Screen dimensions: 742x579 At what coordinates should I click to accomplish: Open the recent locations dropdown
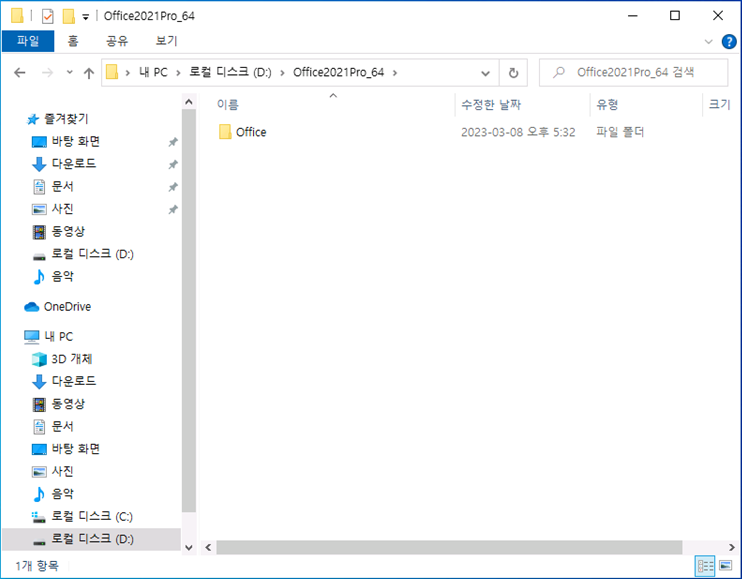coord(70,72)
